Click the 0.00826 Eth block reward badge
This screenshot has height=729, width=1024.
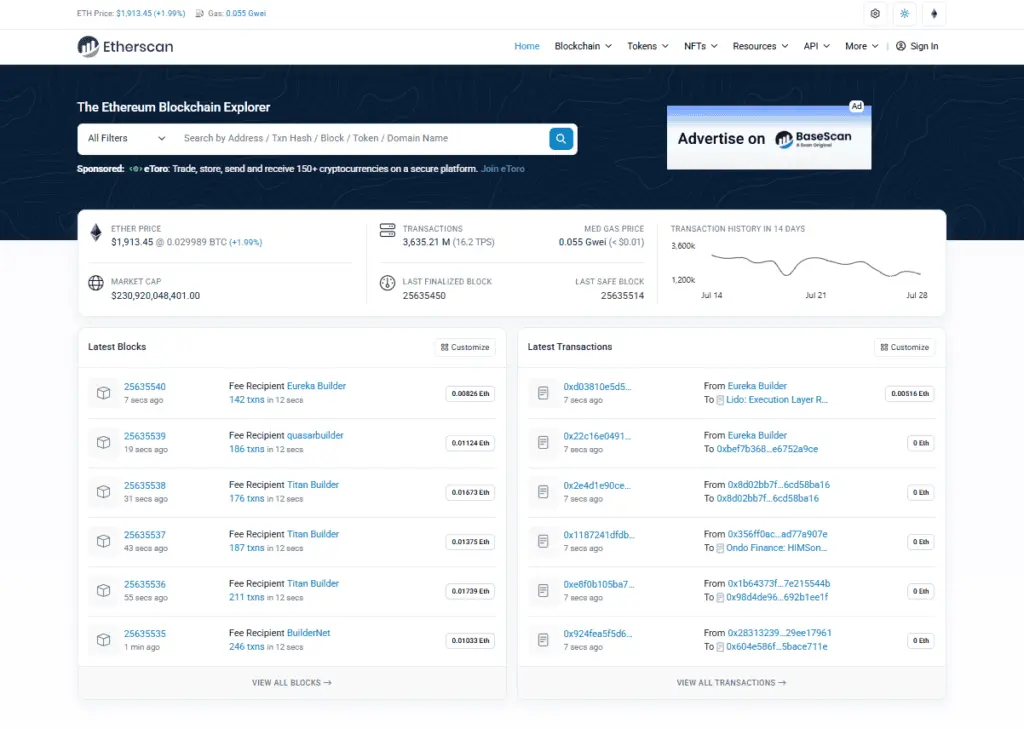point(470,394)
